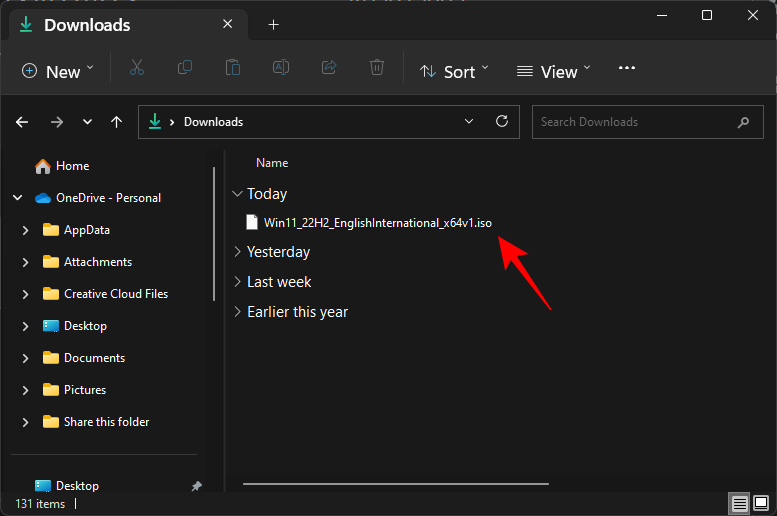The image size is (777, 516).
Task: Click the Name column header
Action: click(x=272, y=163)
